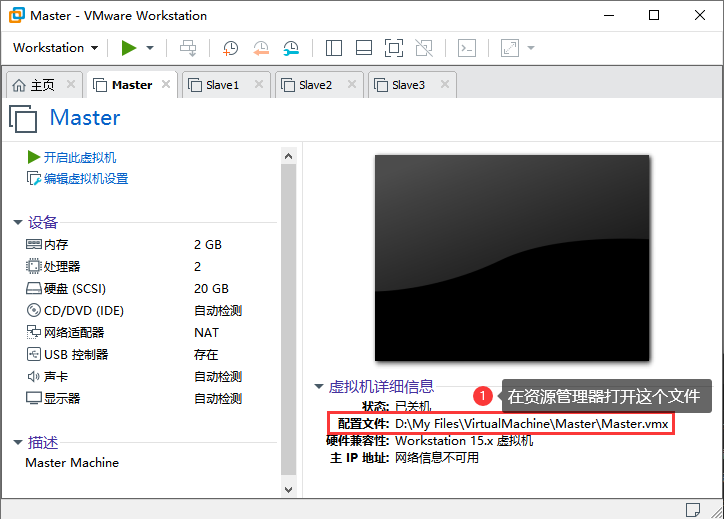Click the left panel vertical scrollbar thumb
Image resolution: width=724 pixels, height=519 pixels.
[x=289, y=320]
